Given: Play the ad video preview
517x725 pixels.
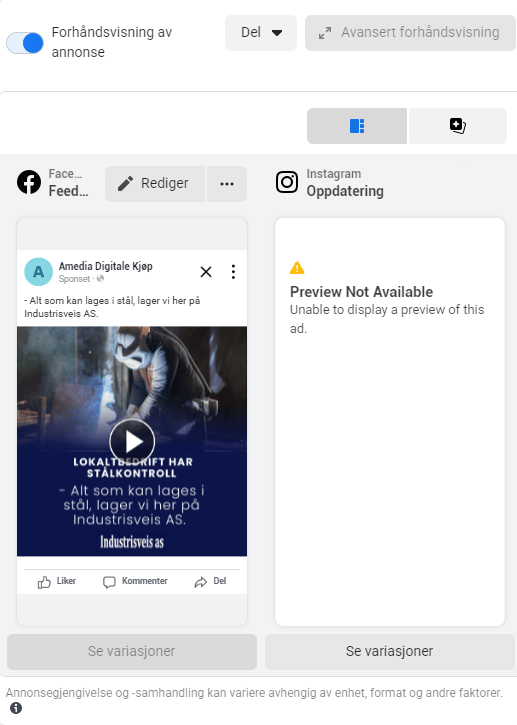Looking at the screenshot, I should click(132, 442).
